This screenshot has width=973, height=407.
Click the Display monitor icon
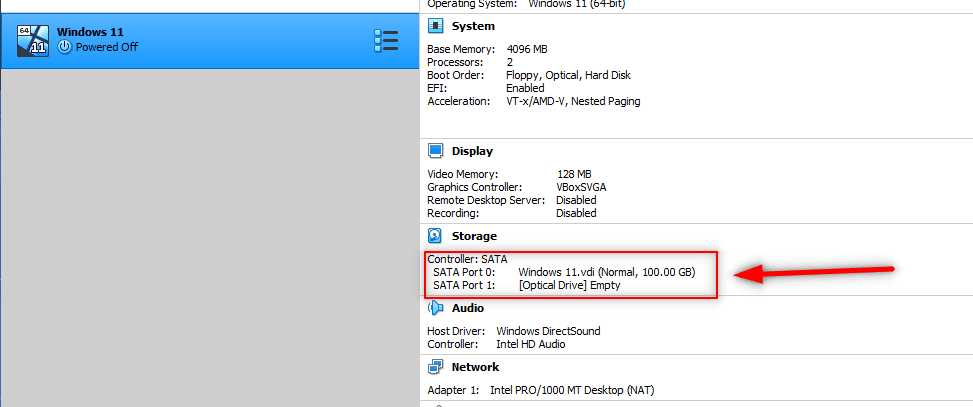click(x=436, y=151)
